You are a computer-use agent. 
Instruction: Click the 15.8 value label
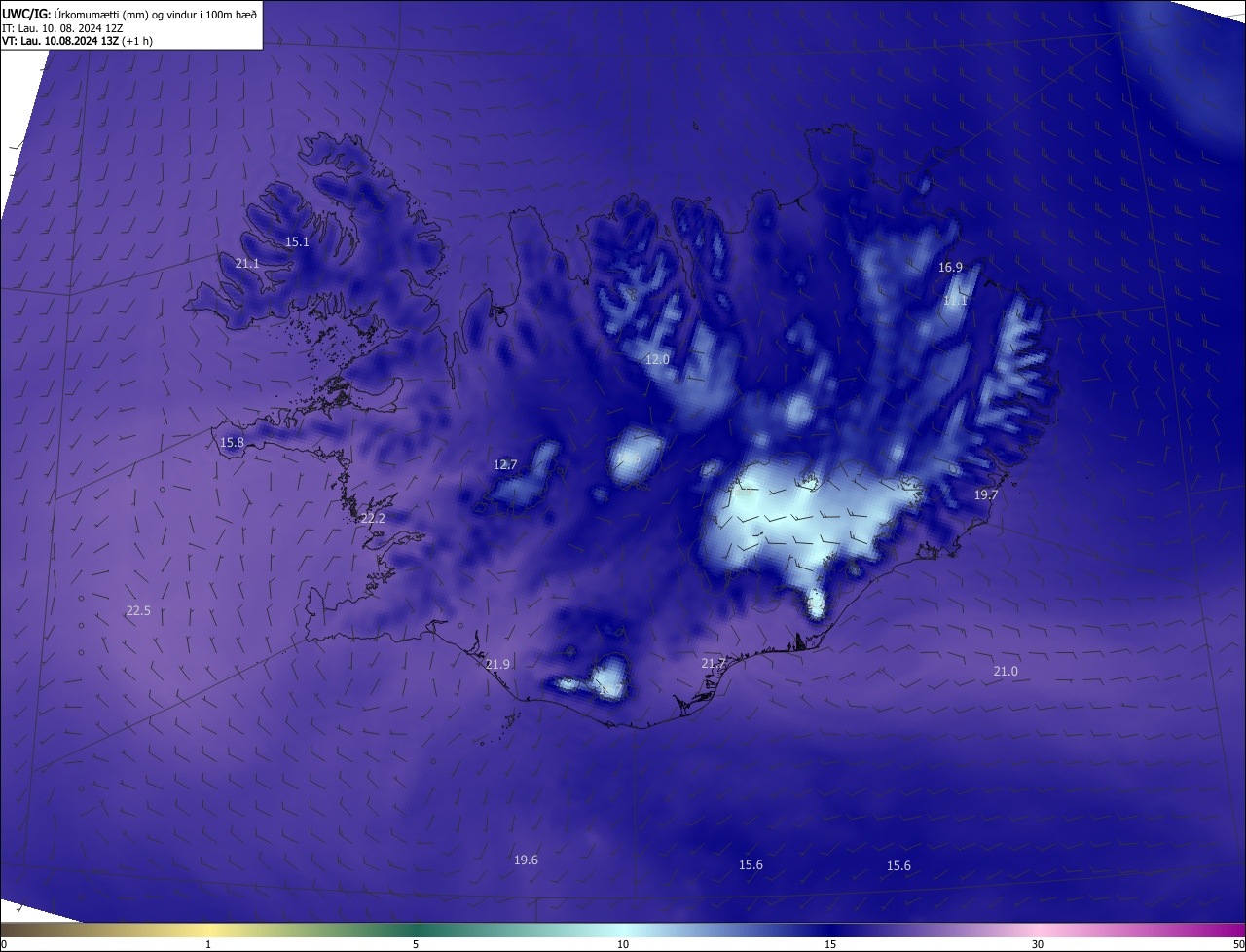[232, 443]
